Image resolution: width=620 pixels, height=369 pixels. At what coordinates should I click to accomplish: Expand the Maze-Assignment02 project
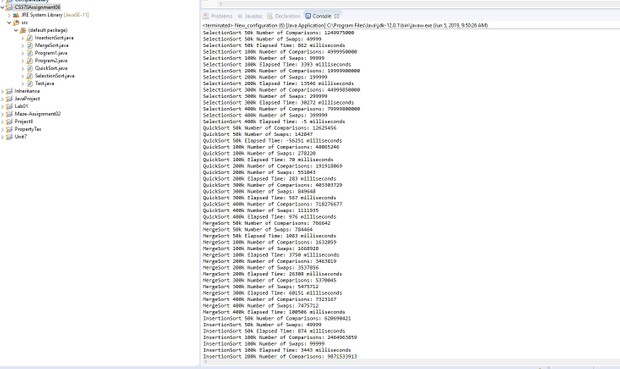click(x=2, y=114)
